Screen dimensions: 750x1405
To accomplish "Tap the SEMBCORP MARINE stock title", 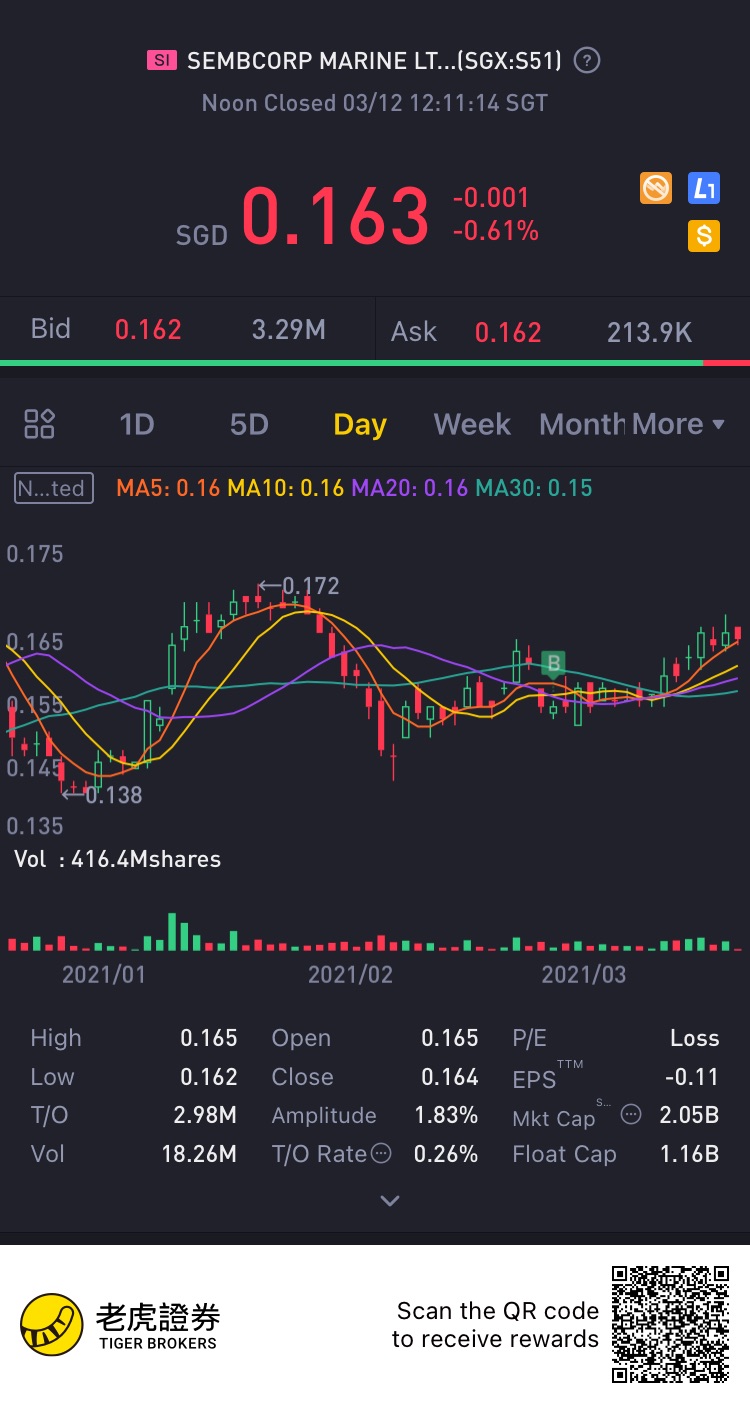I will (374, 61).
